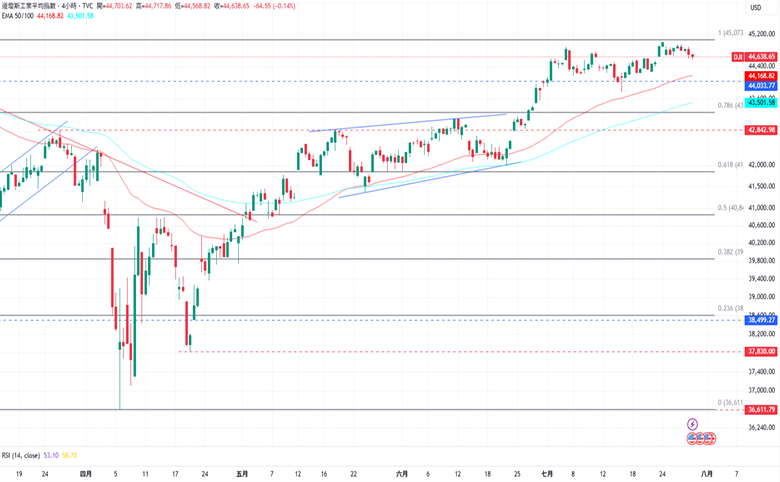Select the EMA 50/100 indicator legend
The image size is (780, 482).
click(x=17, y=16)
